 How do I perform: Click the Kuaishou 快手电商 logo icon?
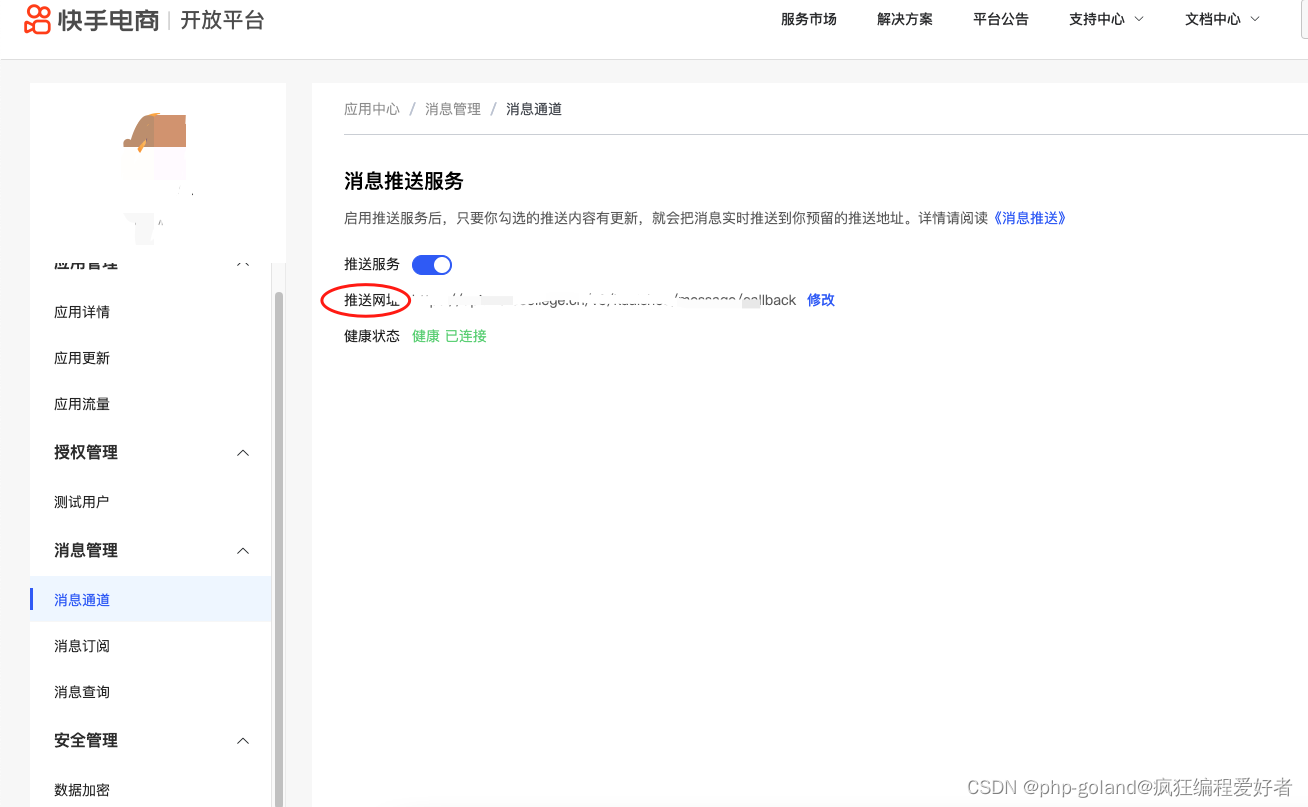(x=37, y=19)
